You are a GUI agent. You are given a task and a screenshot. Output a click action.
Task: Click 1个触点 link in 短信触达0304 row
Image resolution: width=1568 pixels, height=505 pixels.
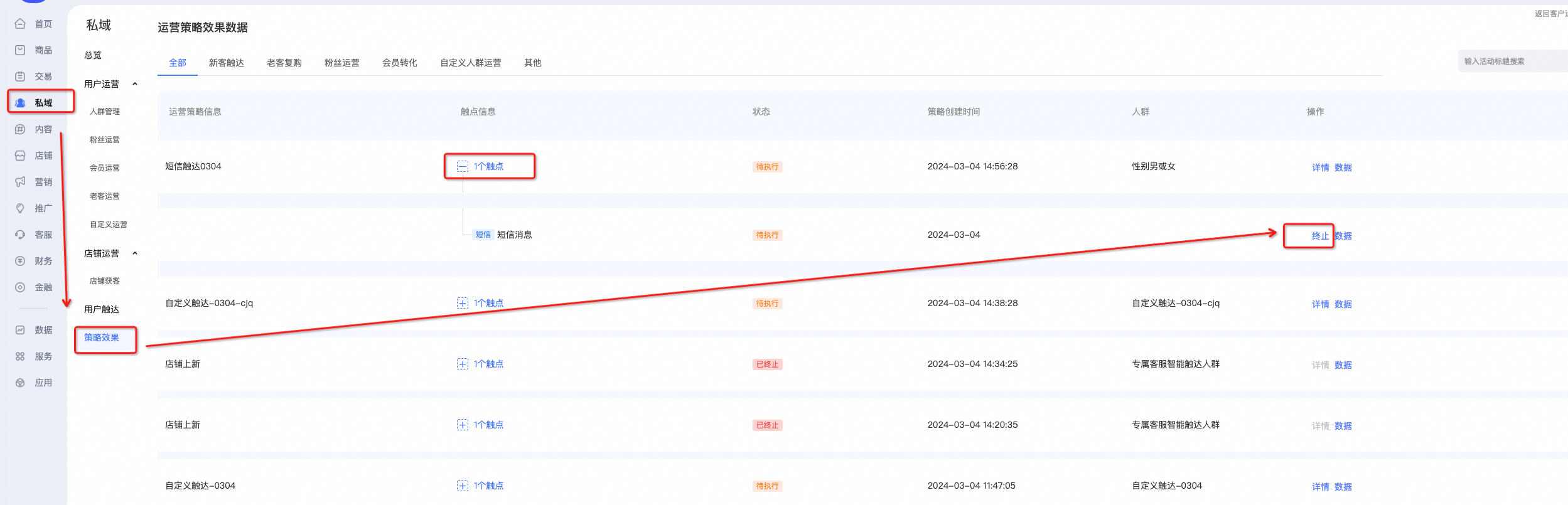pyautogui.click(x=488, y=166)
